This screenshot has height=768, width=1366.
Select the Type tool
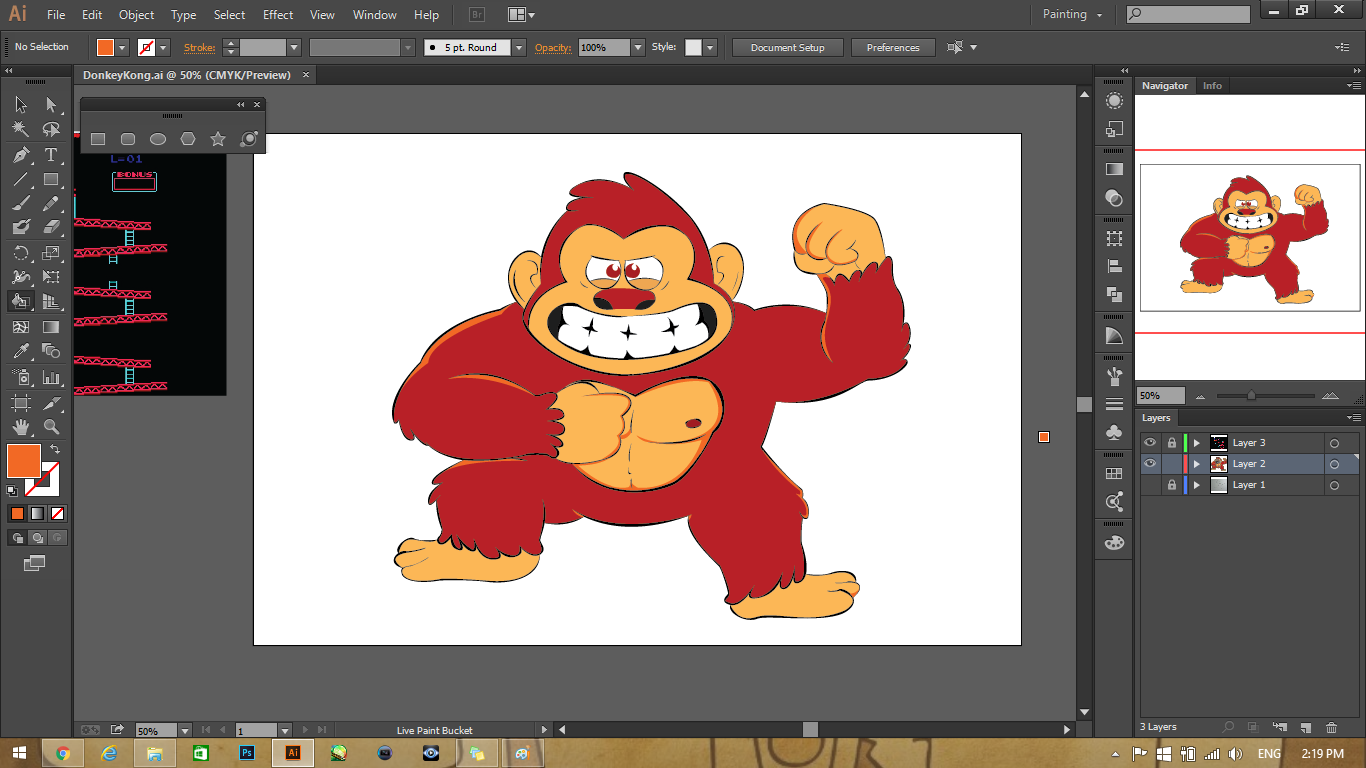click(51, 155)
